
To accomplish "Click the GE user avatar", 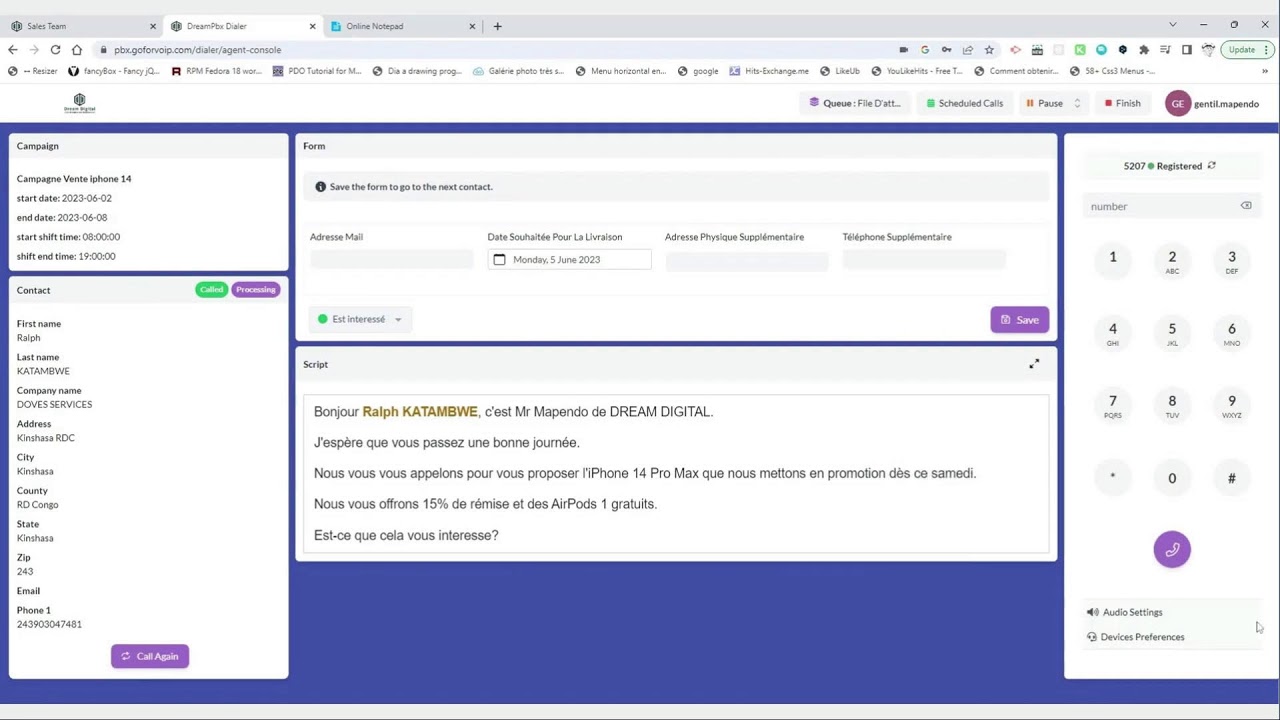I will tap(1178, 103).
